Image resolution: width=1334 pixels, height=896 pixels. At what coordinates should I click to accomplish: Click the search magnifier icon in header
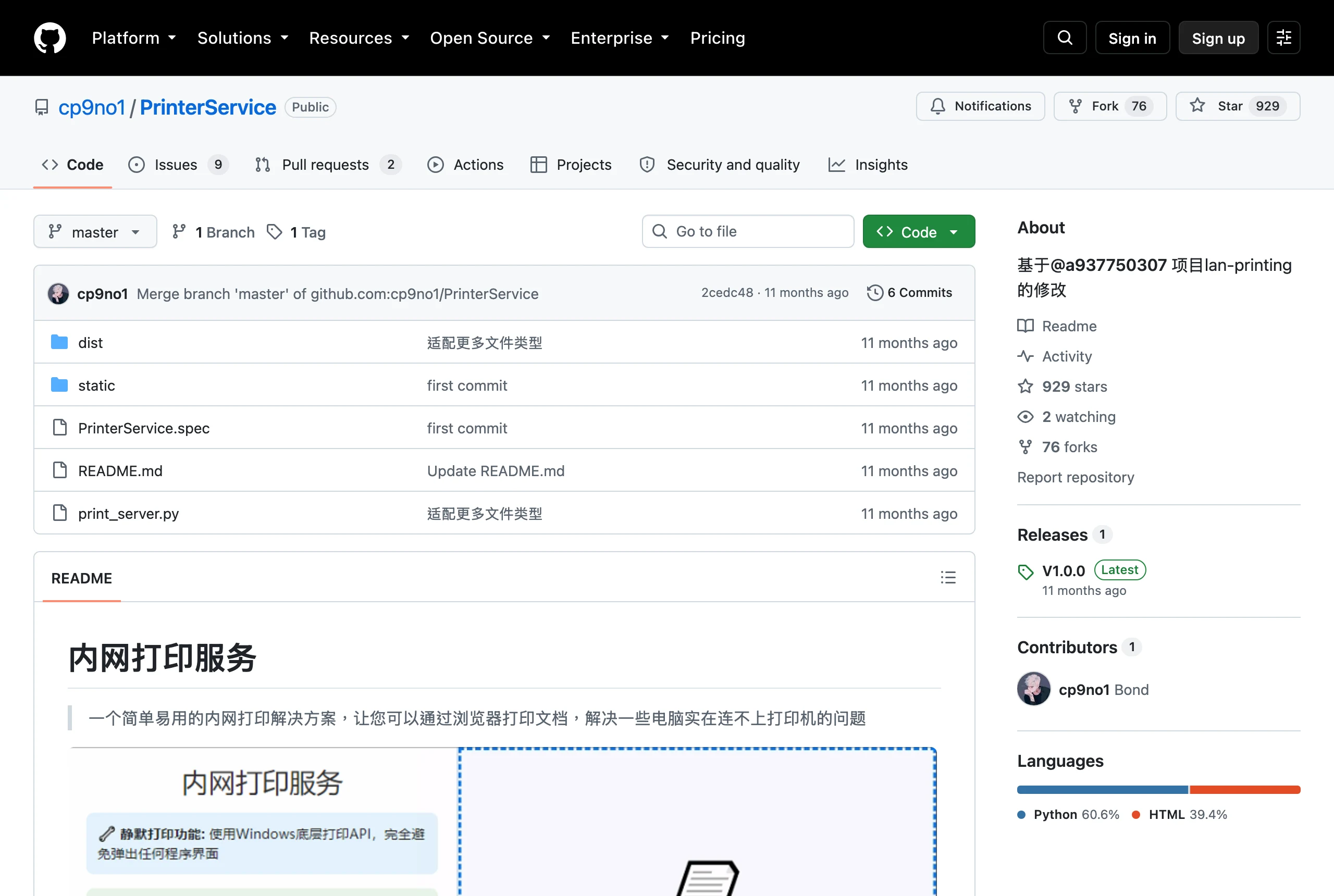[x=1065, y=38]
